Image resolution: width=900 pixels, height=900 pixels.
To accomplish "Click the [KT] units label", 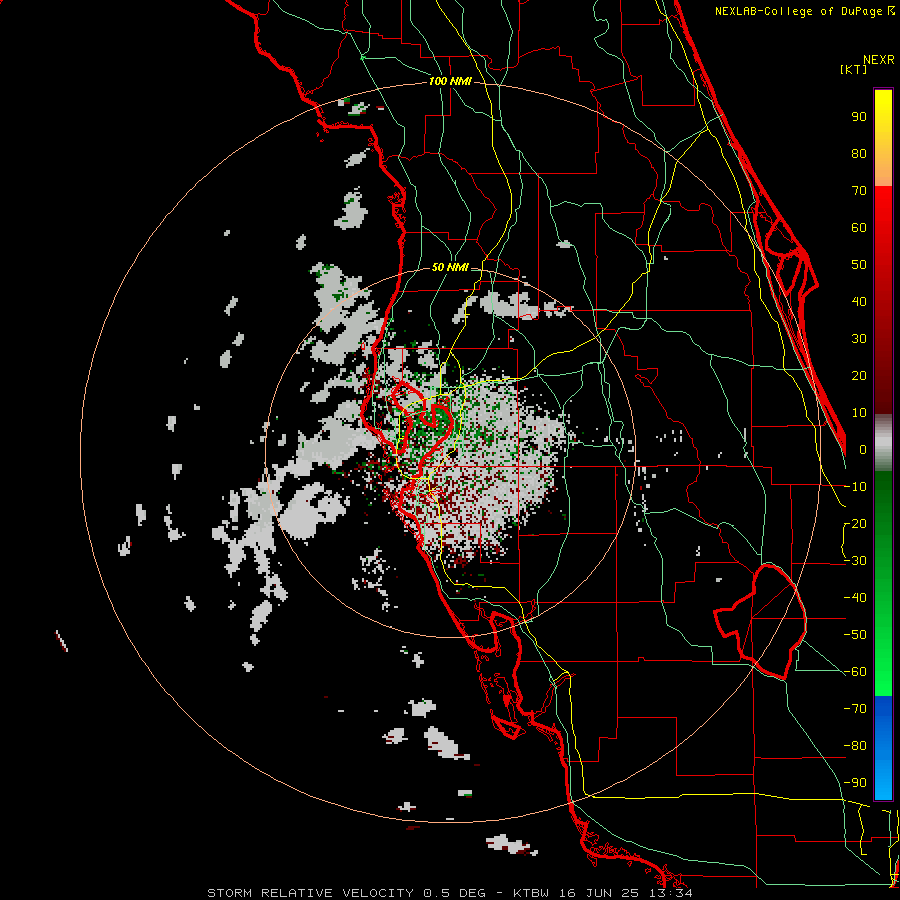I will coord(854,69).
